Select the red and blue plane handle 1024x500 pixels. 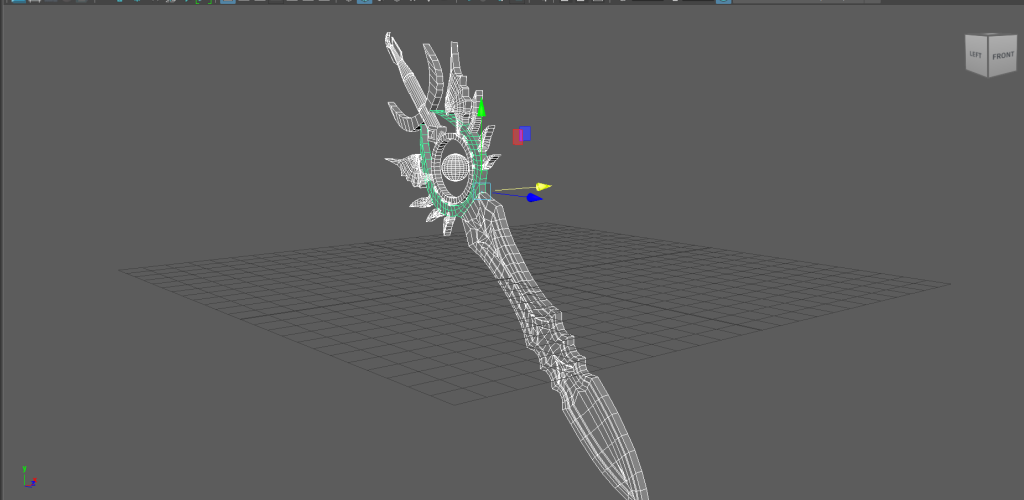click(x=521, y=135)
